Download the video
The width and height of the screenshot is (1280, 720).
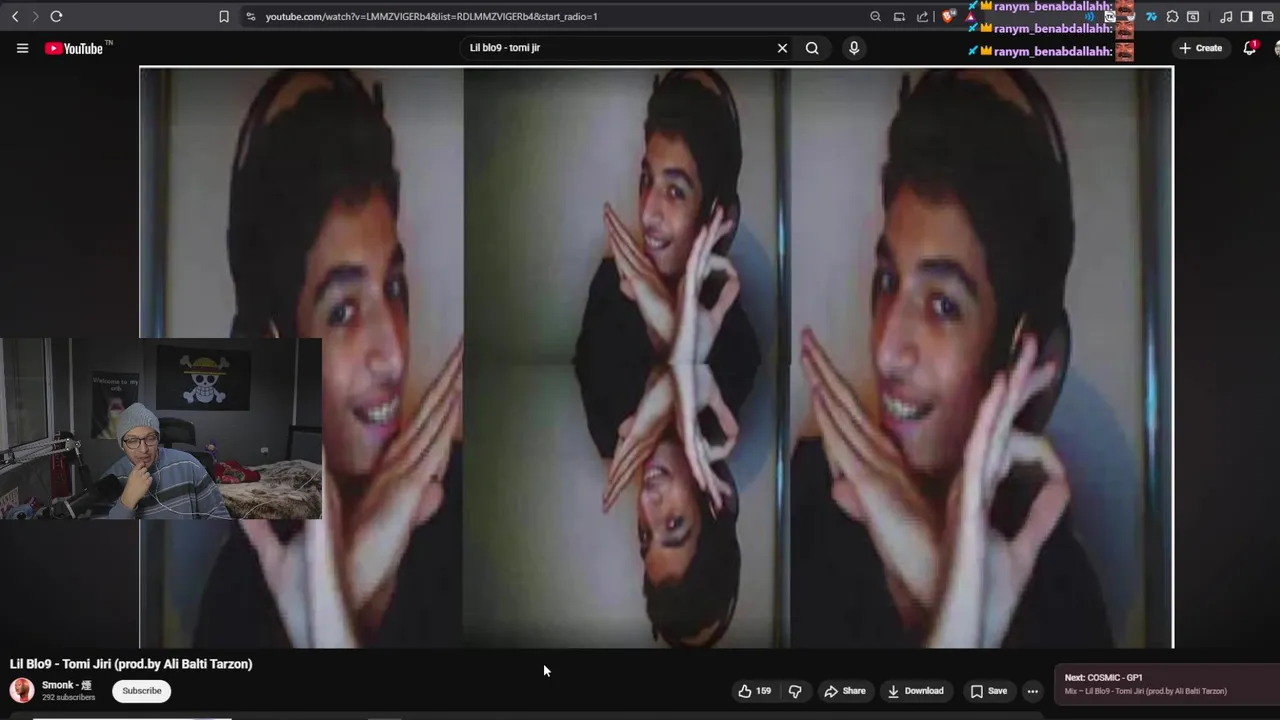click(x=915, y=691)
